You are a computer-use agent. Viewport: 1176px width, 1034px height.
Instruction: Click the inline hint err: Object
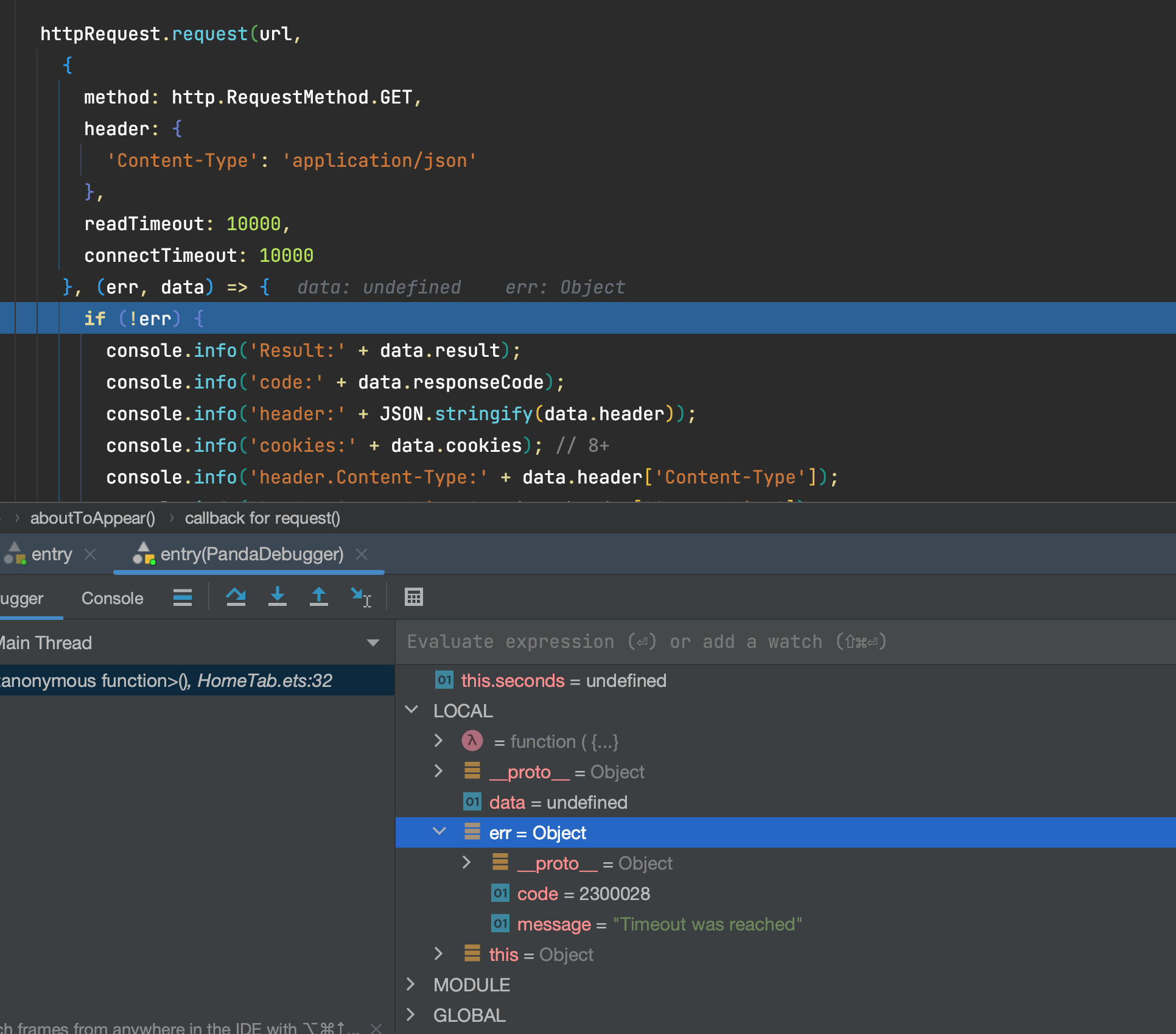tap(565, 287)
